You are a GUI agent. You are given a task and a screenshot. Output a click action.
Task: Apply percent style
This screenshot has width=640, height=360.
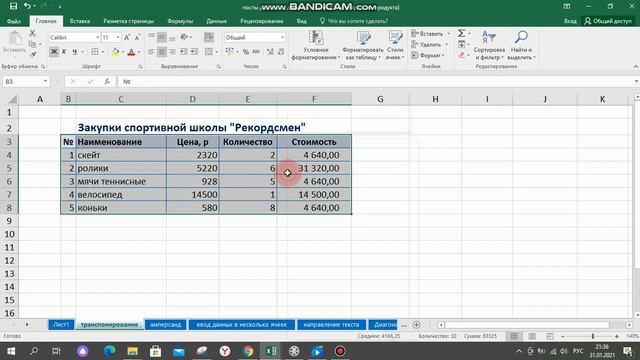(246, 52)
